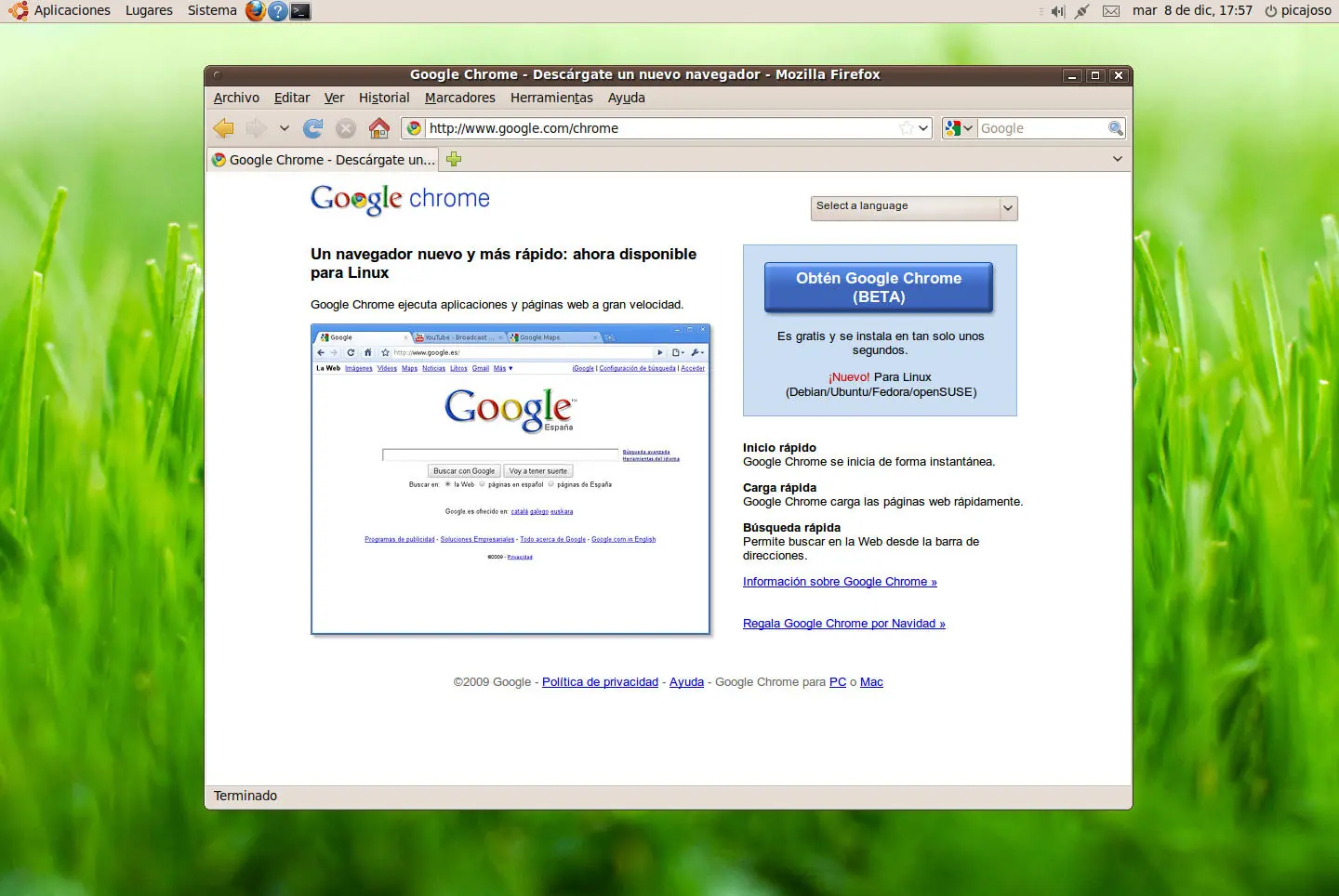Expand the Select a language dropdown
This screenshot has width=1339, height=896.
[914, 208]
